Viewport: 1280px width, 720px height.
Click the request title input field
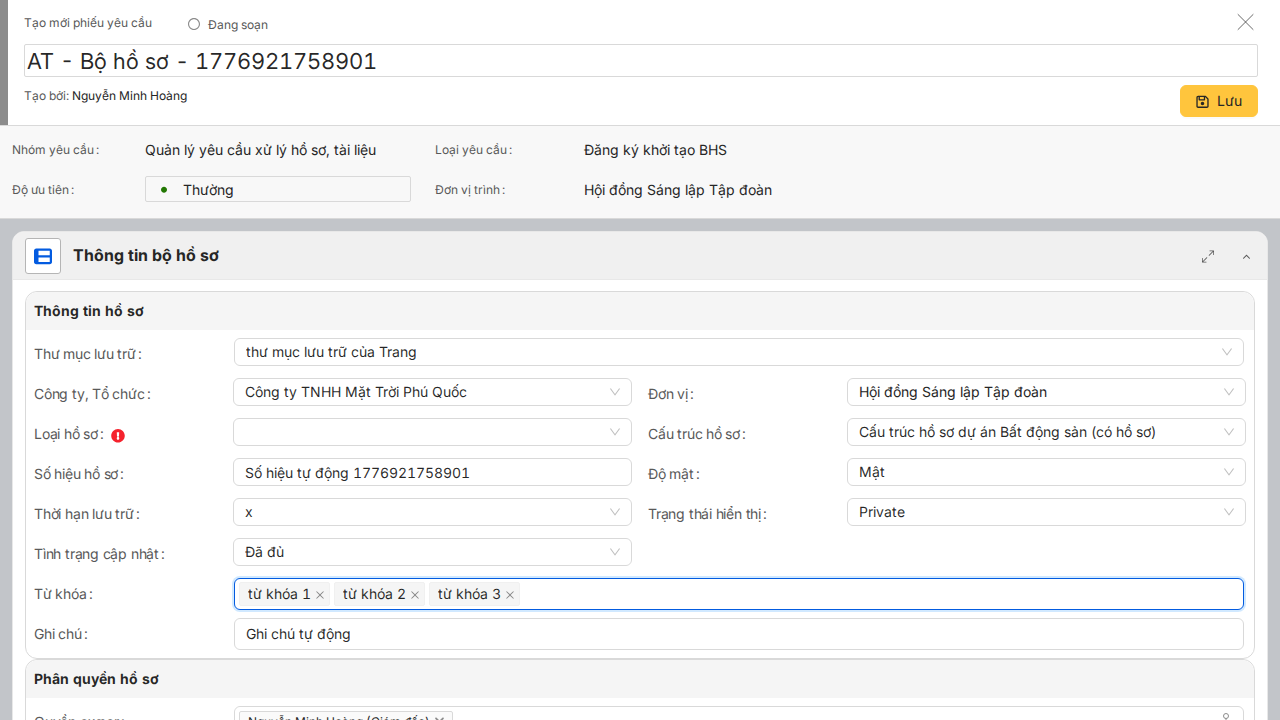(640, 61)
